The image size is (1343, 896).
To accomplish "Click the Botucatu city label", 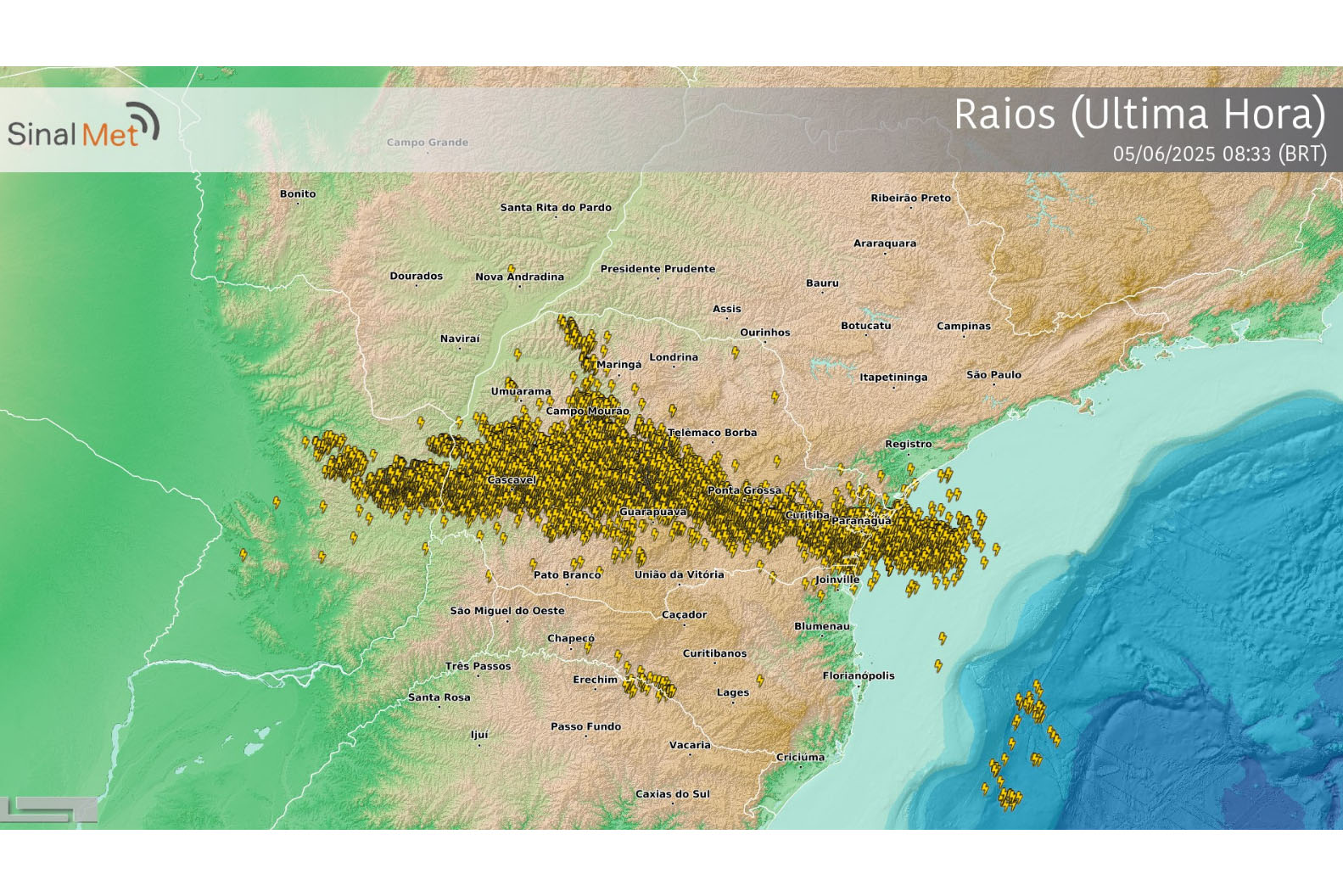I will click(x=865, y=326).
